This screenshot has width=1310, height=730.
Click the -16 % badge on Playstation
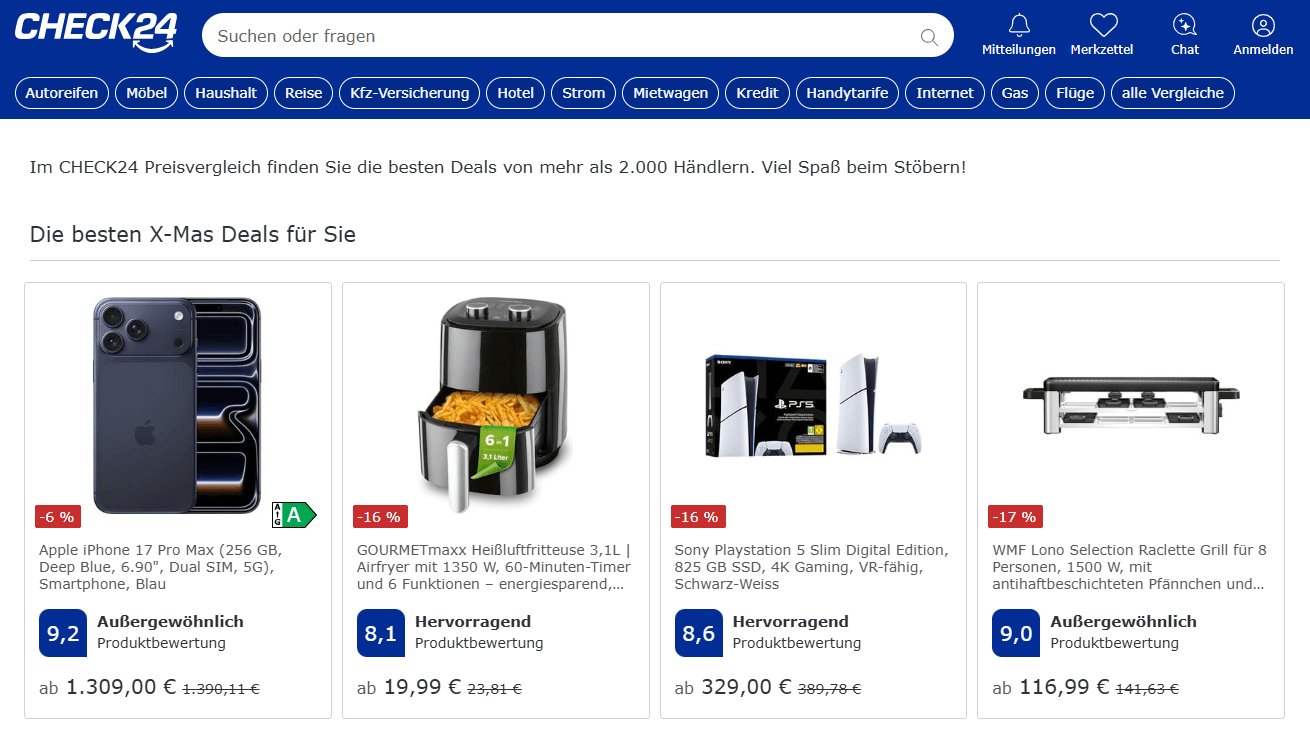[698, 517]
